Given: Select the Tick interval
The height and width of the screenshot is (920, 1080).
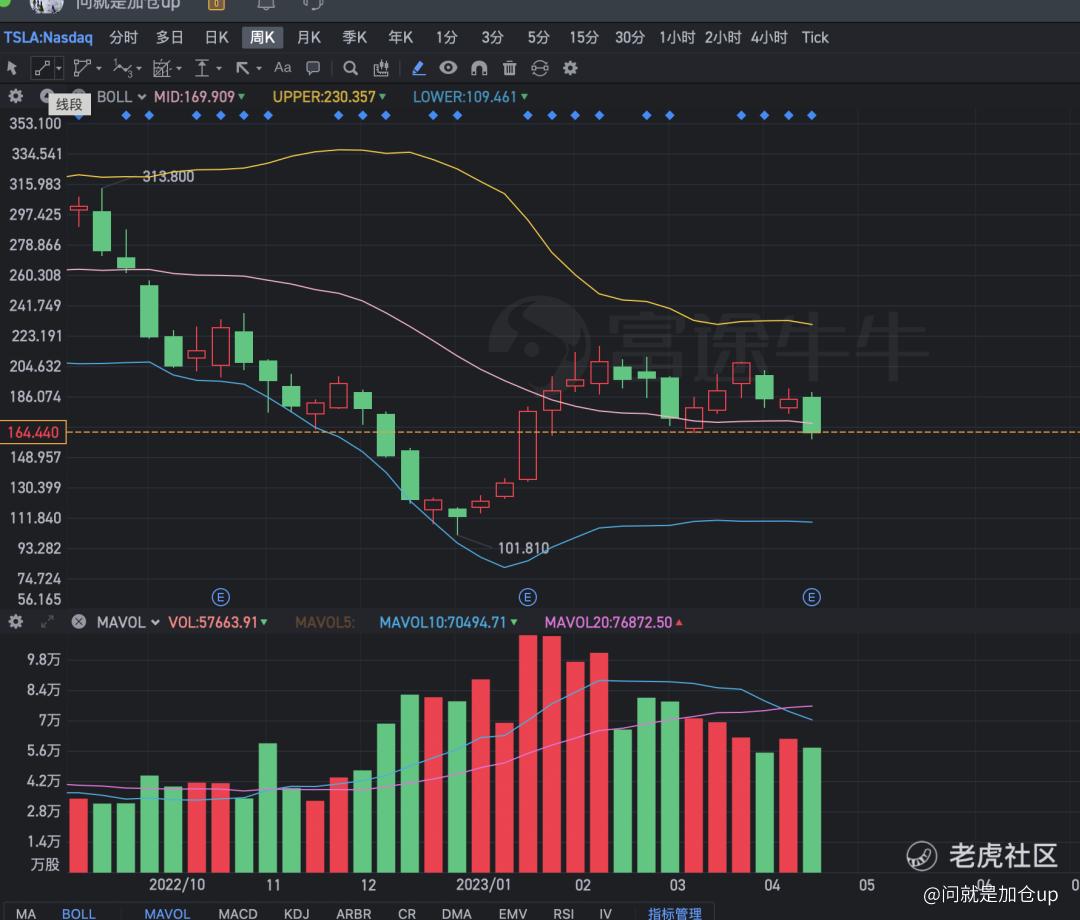Looking at the screenshot, I should coord(815,37).
